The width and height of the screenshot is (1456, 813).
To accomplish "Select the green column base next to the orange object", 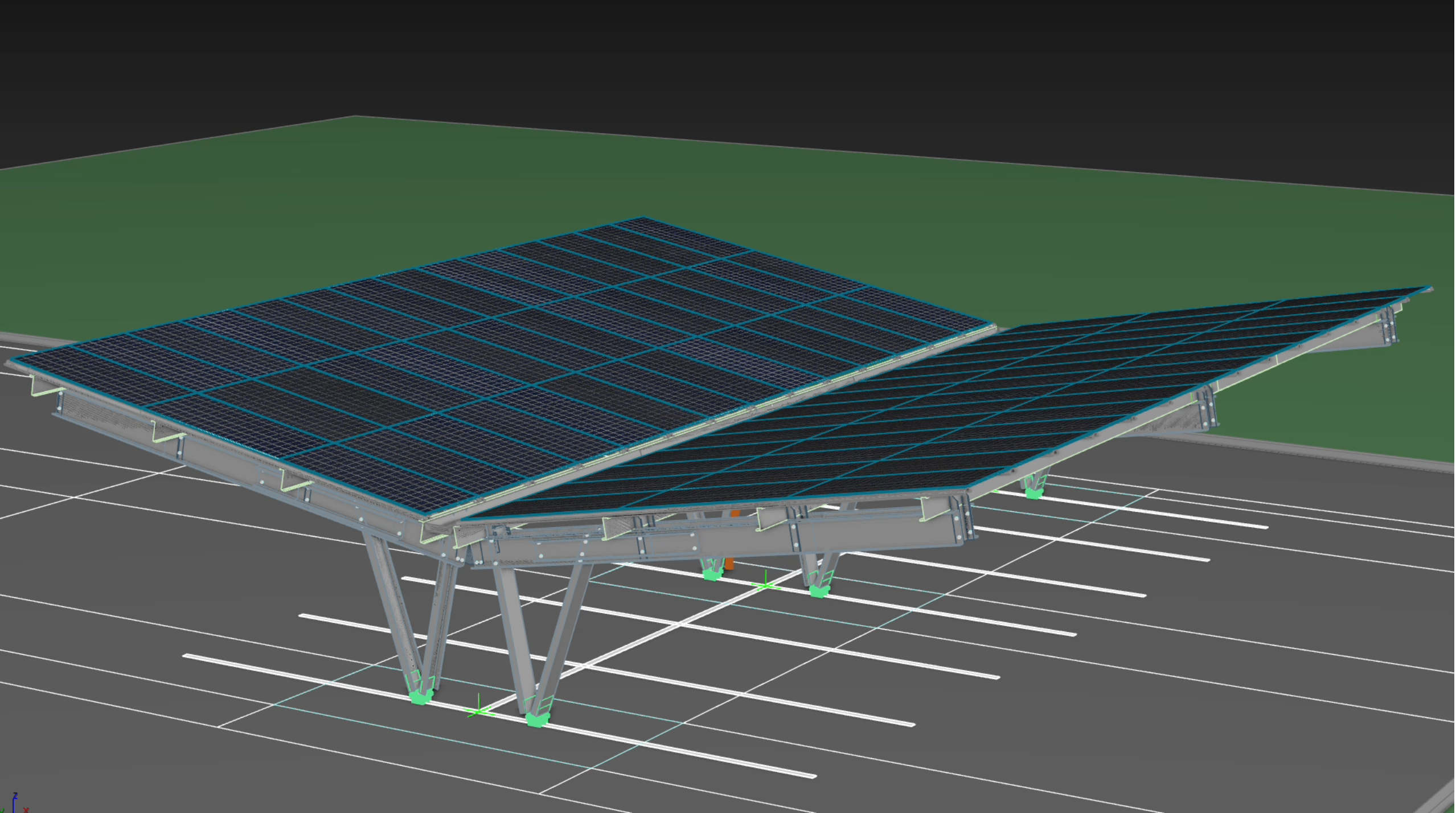I will (712, 574).
